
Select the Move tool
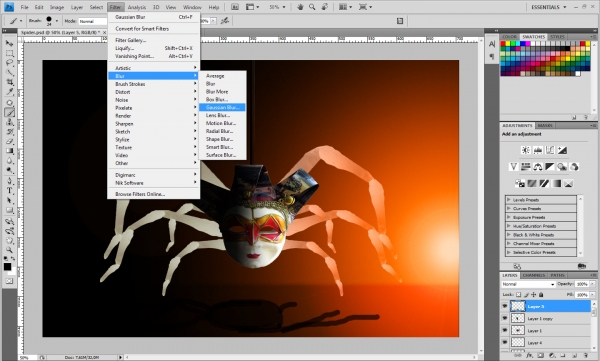10,43
